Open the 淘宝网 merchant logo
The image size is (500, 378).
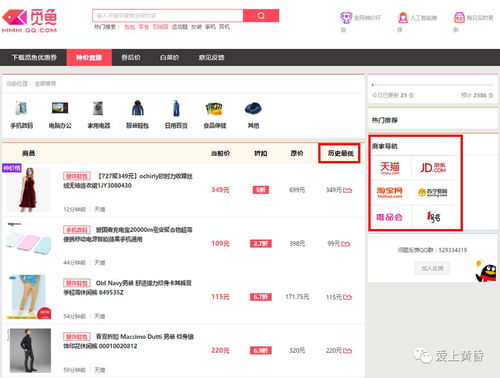click(389, 192)
